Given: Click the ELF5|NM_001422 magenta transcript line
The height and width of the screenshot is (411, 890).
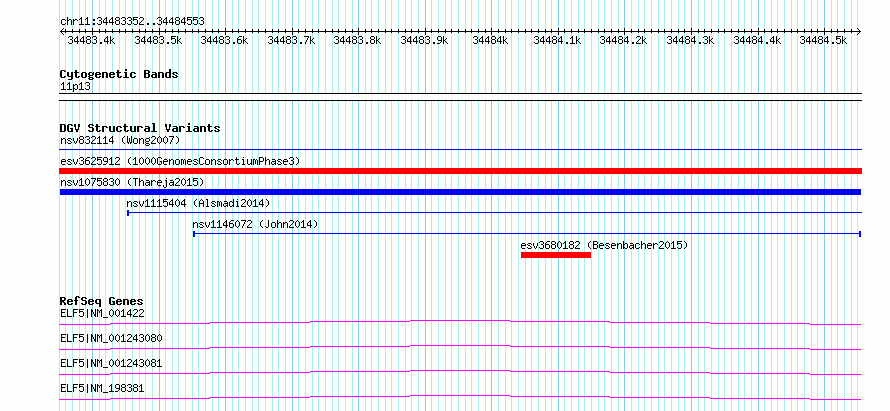Looking at the screenshot, I should [460, 322].
